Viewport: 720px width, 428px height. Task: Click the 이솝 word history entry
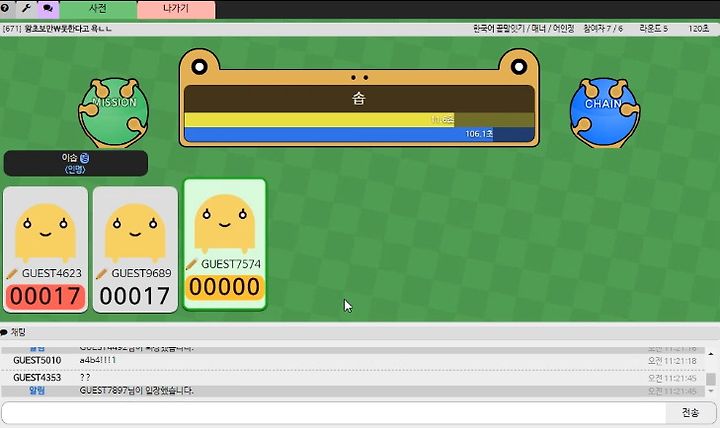[76, 163]
